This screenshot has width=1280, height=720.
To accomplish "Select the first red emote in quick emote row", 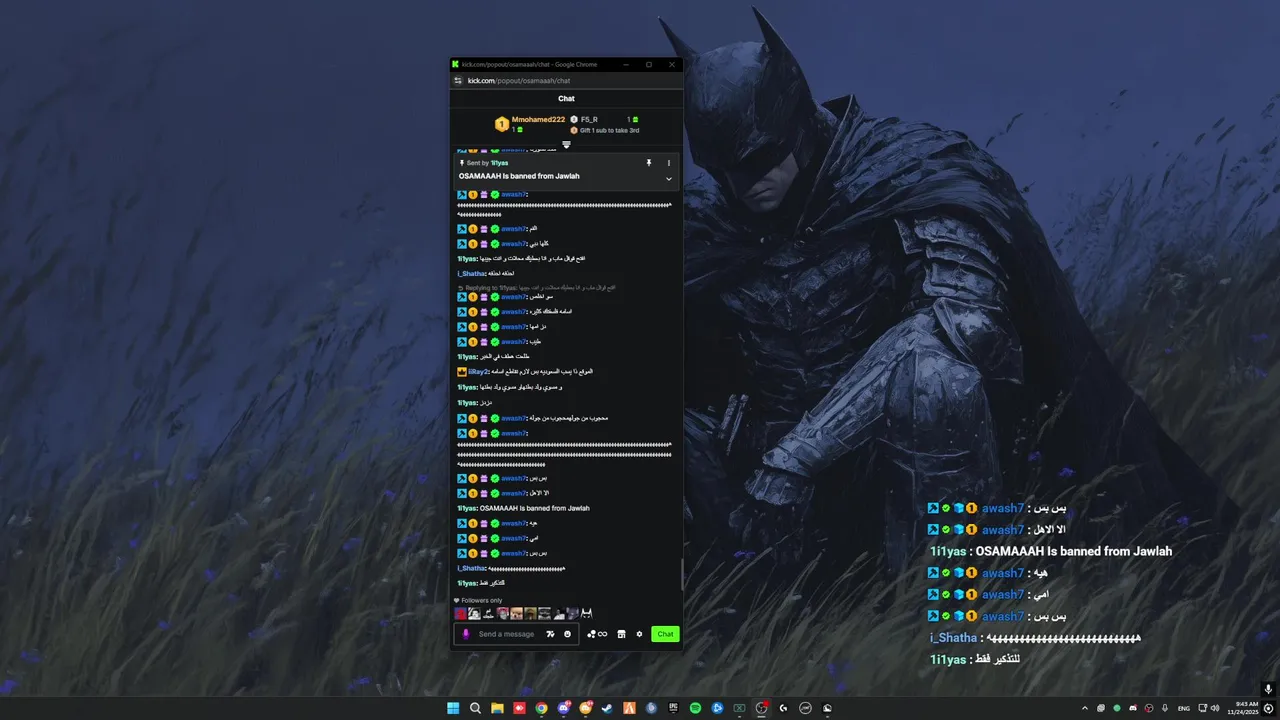I will pos(461,614).
